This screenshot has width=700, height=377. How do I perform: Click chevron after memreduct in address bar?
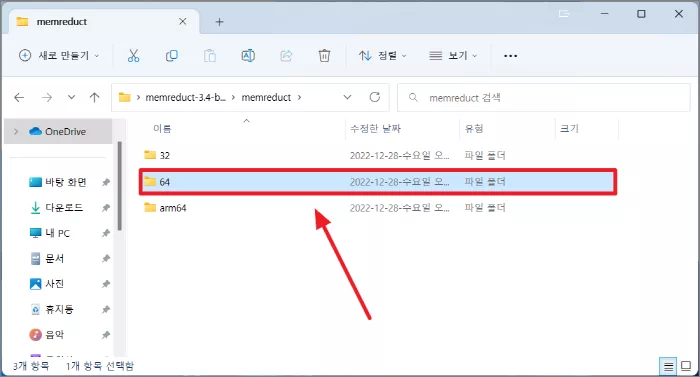pyautogui.click(x=299, y=97)
